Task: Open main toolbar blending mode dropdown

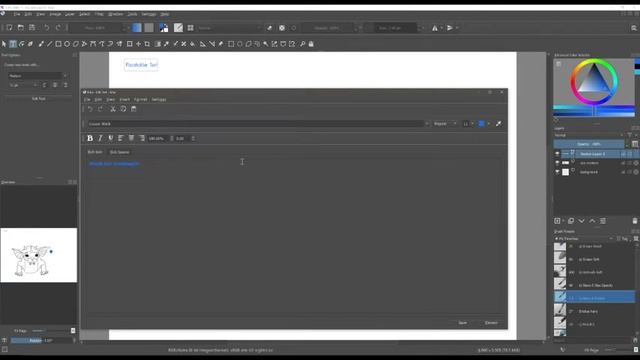Action: tap(229, 28)
